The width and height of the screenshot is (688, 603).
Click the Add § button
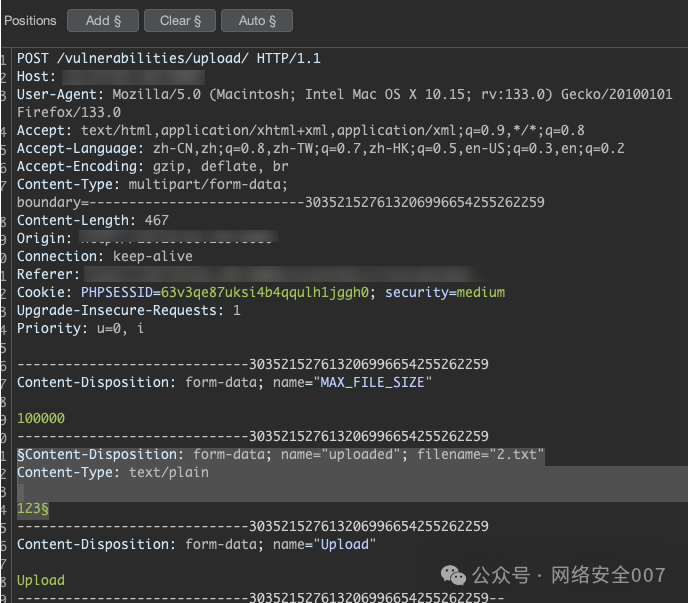(x=103, y=21)
